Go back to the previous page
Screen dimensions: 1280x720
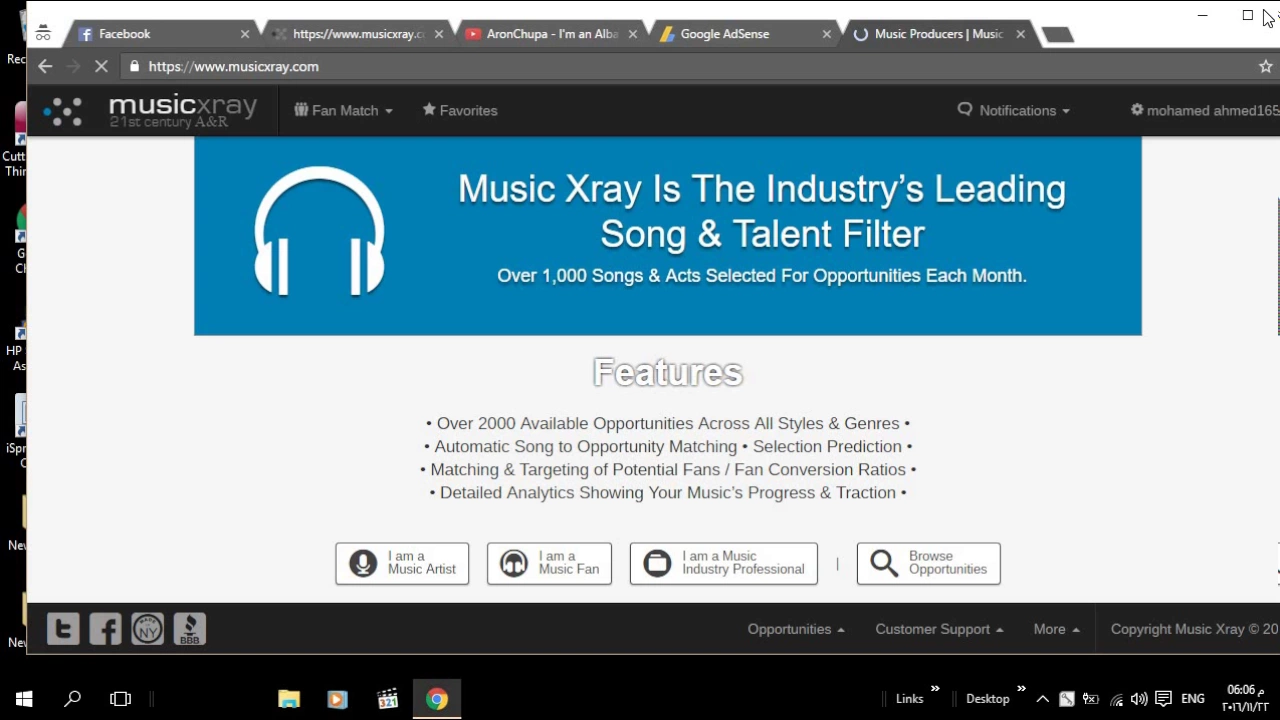pos(45,66)
